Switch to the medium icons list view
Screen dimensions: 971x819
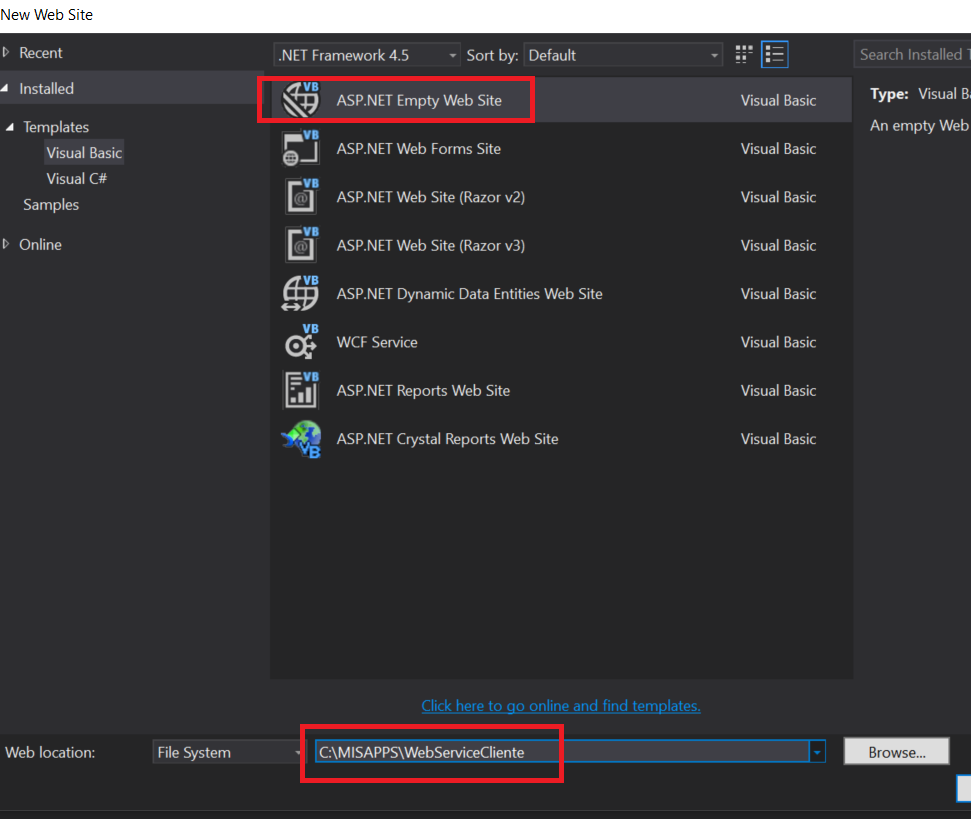click(775, 54)
